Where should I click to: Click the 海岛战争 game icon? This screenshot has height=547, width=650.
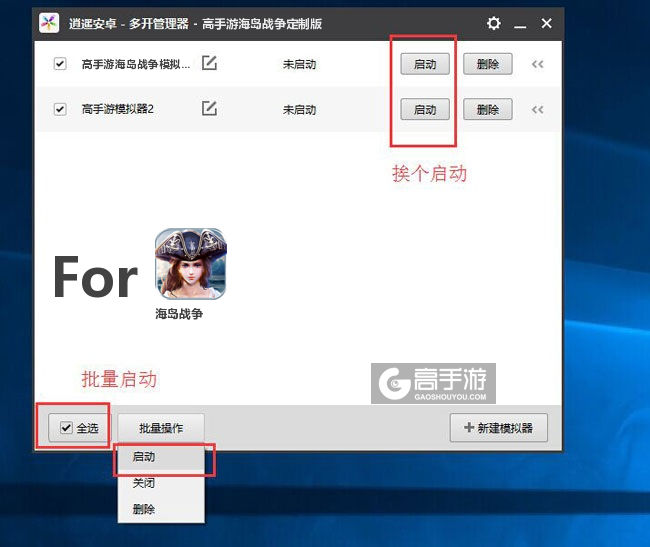tap(191, 264)
